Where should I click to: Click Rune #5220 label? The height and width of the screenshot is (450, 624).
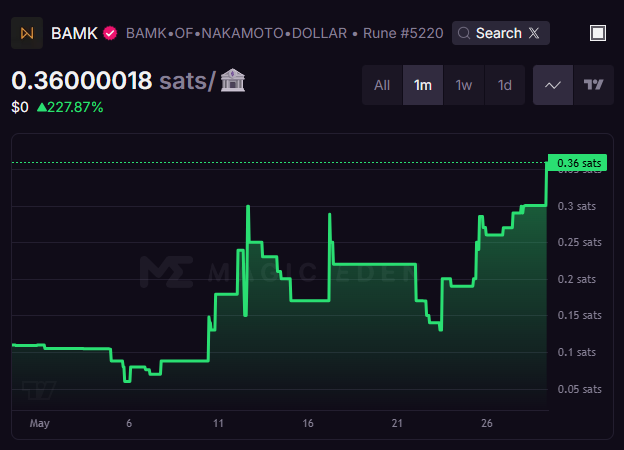(x=403, y=33)
